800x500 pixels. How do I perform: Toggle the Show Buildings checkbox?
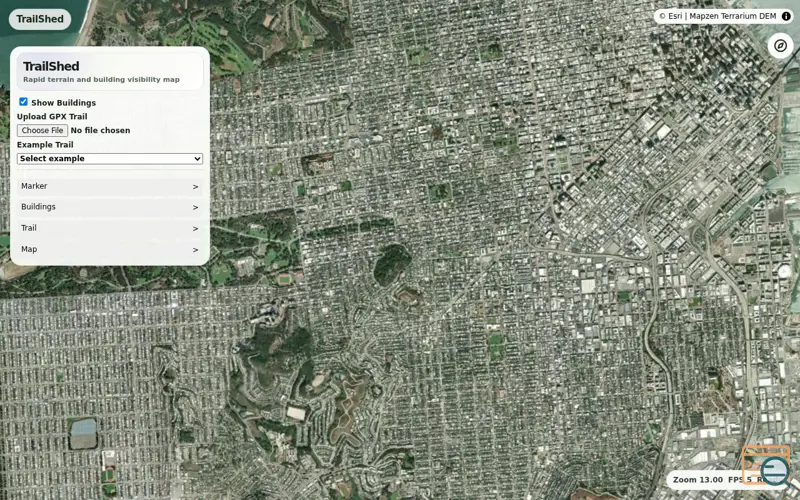pyautogui.click(x=23, y=102)
